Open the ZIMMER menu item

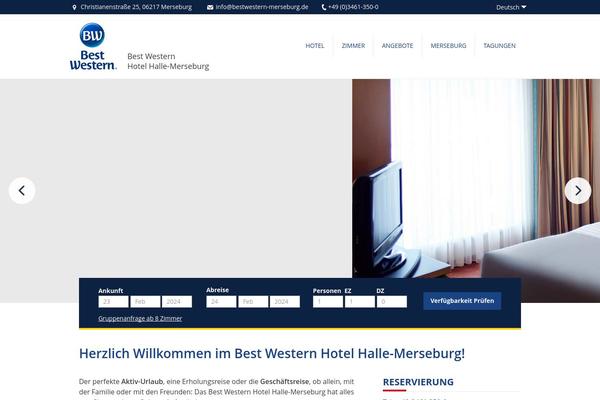tap(353, 46)
